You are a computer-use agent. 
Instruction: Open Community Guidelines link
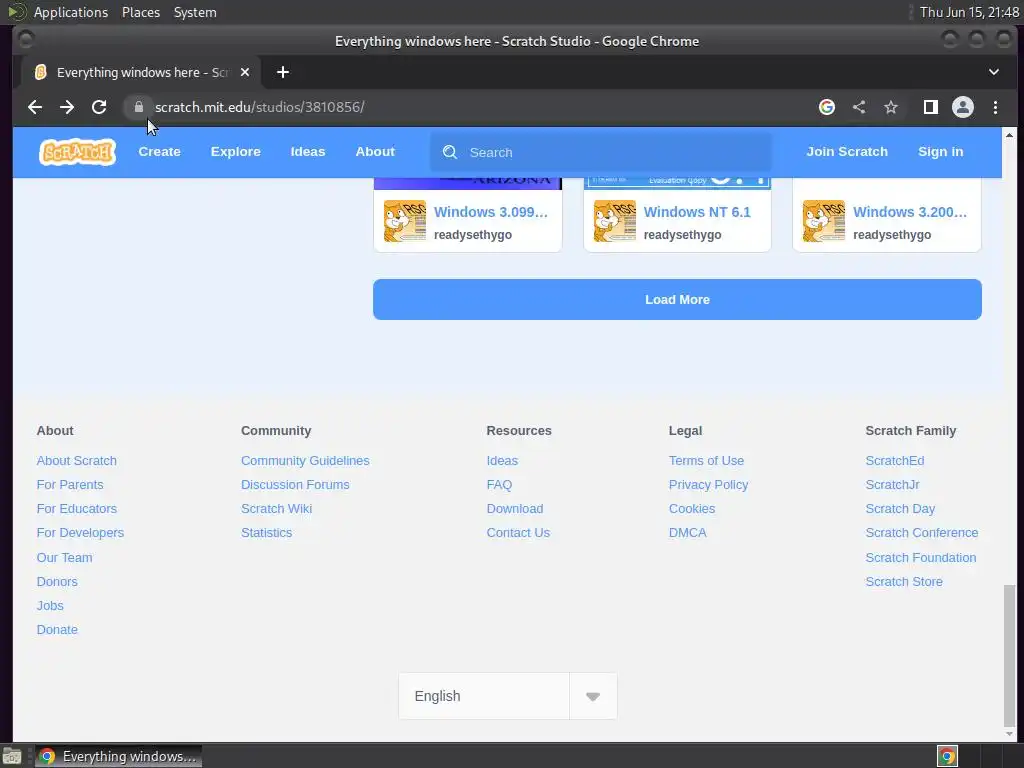pos(305,461)
